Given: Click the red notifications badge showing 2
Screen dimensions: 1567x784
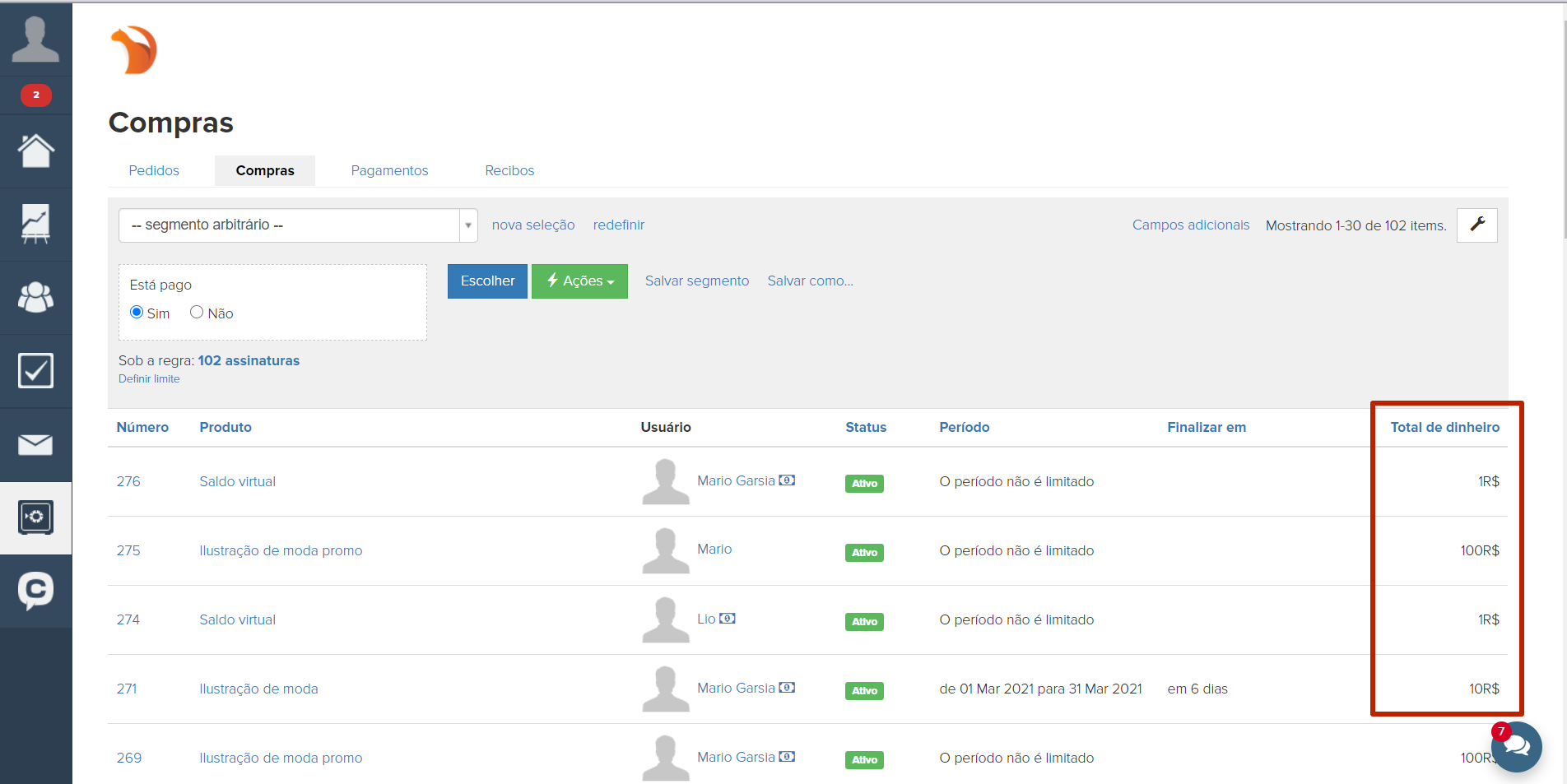Looking at the screenshot, I should tap(35, 95).
